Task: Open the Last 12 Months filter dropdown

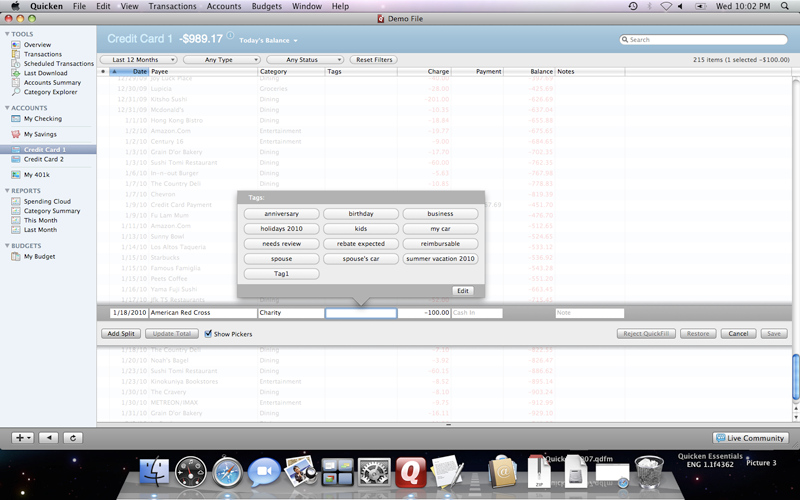Action: click(x=138, y=60)
